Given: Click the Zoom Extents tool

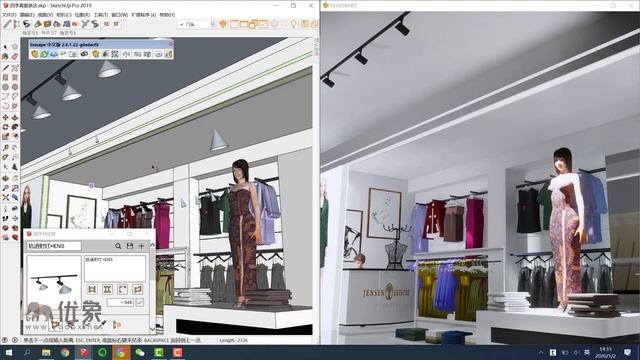Looking at the screenshot, I should point(5,197).
